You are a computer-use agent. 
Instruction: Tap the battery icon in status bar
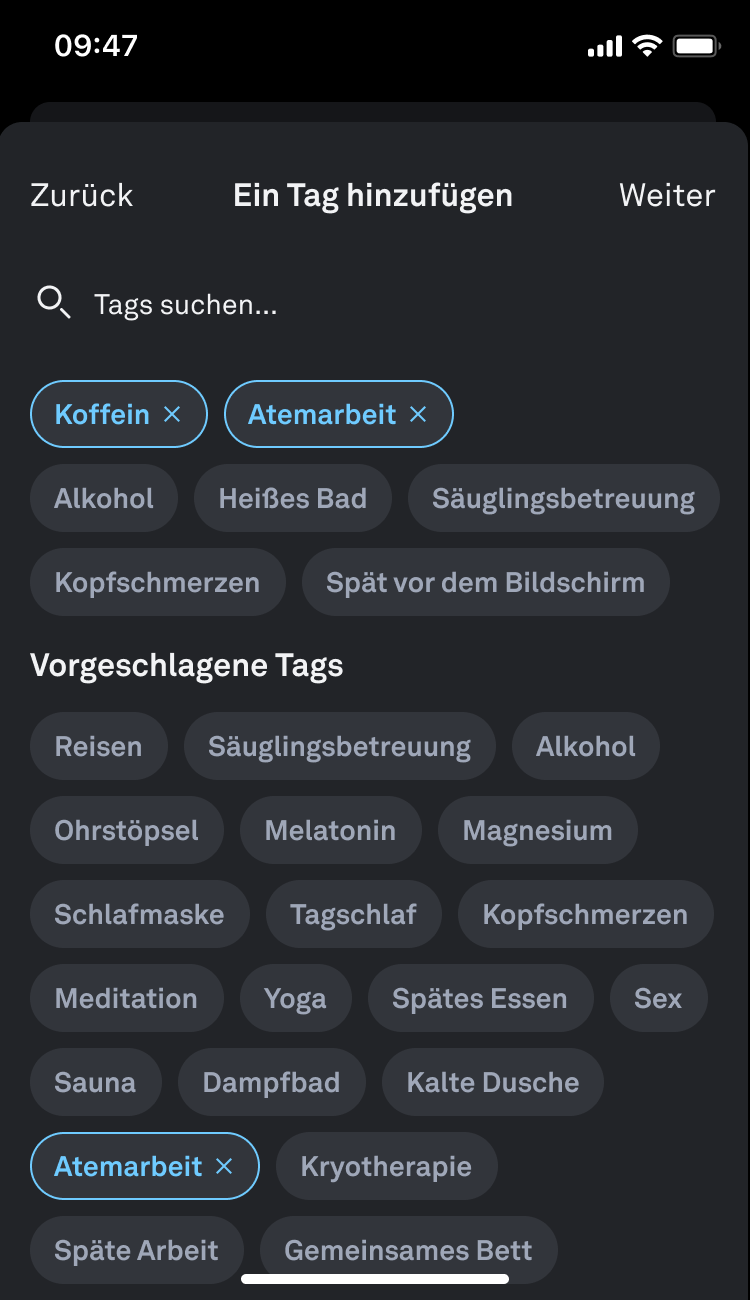pyautogui.click(x=696, y=46)
